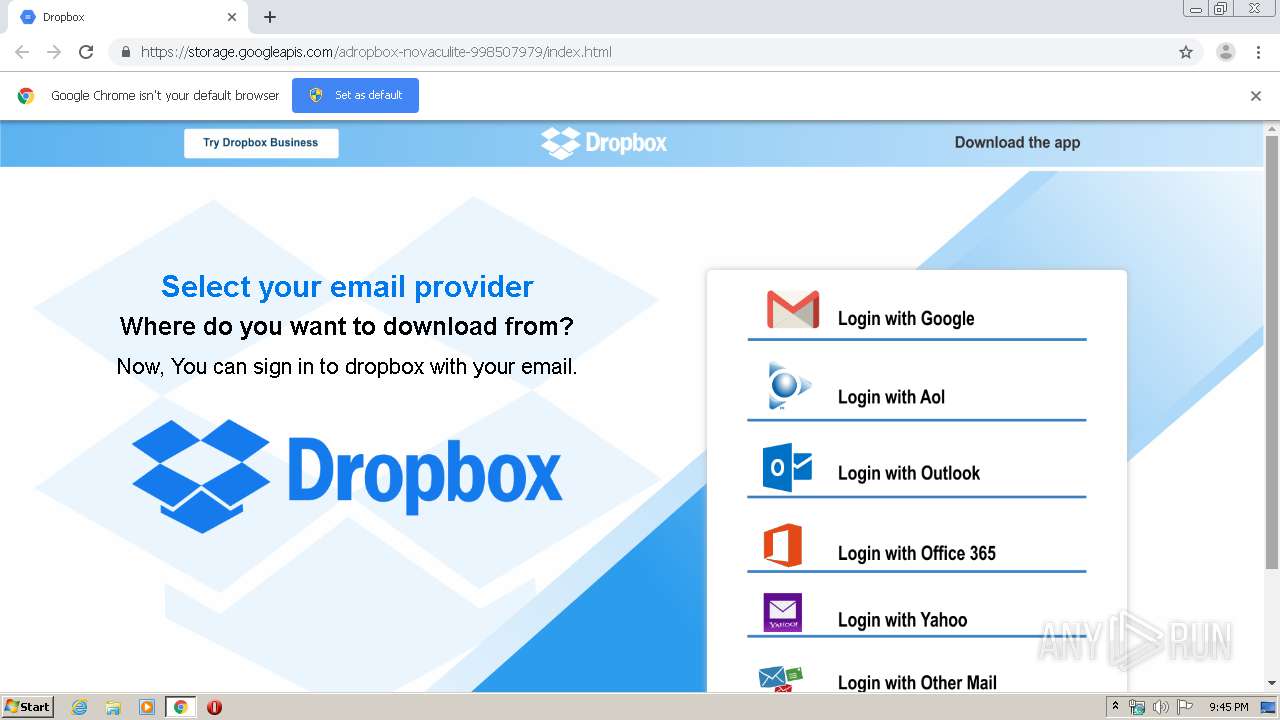The width and height of the screenshot is (1280, 720).
Task: Click Set as default button
Action: coord(355,95)
